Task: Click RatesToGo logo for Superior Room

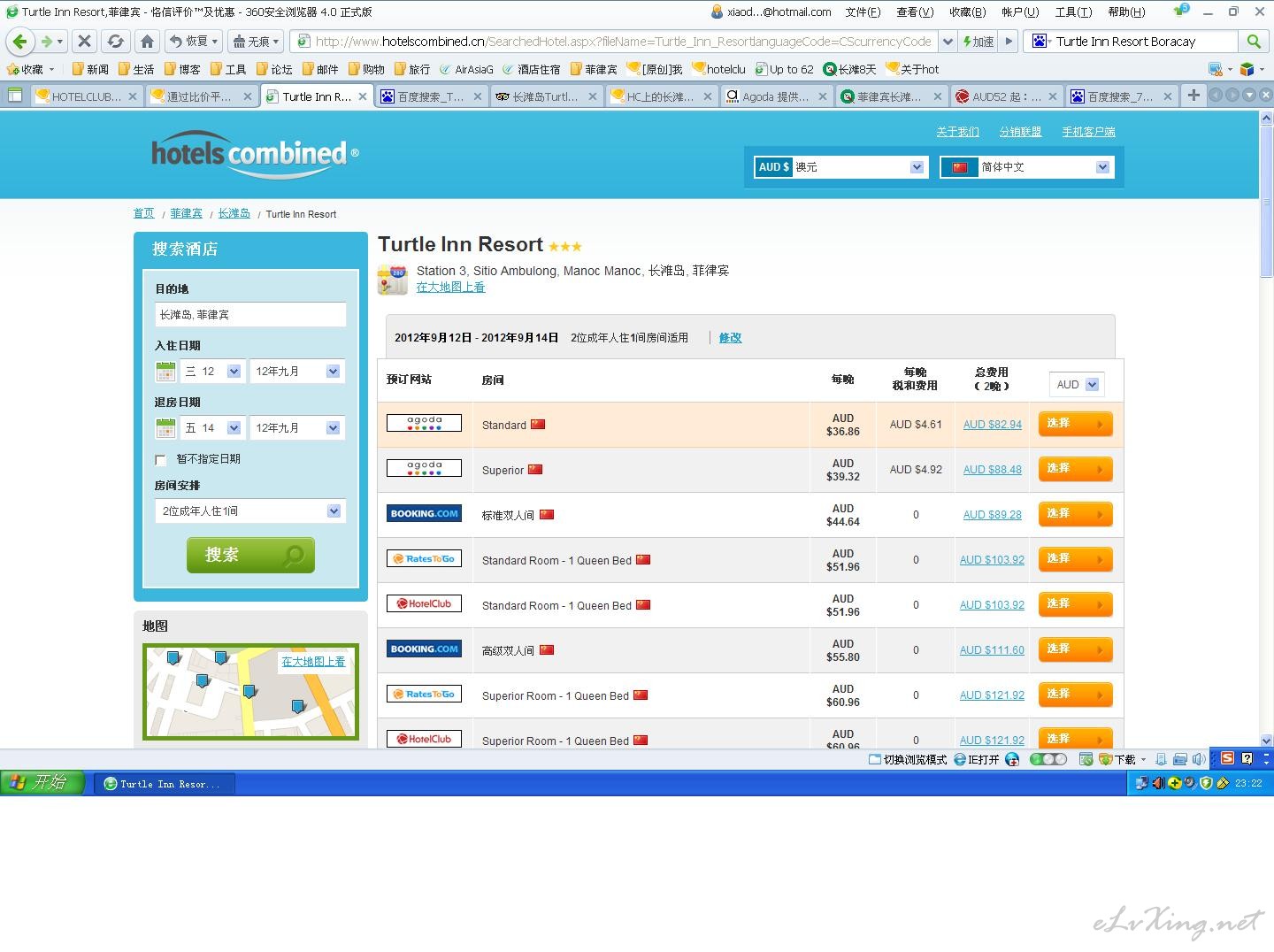Action: pyautogui.click(x=424, y=694)
